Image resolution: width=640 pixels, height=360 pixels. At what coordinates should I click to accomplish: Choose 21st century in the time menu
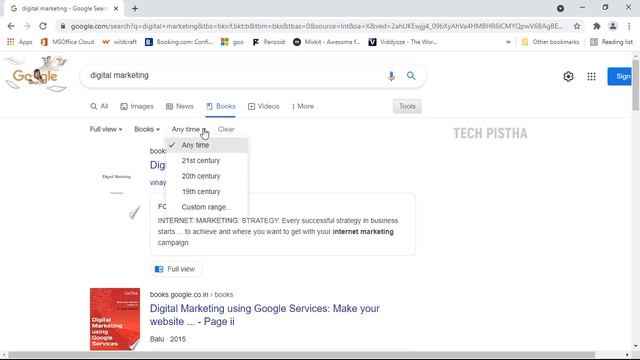coord(207,160)
